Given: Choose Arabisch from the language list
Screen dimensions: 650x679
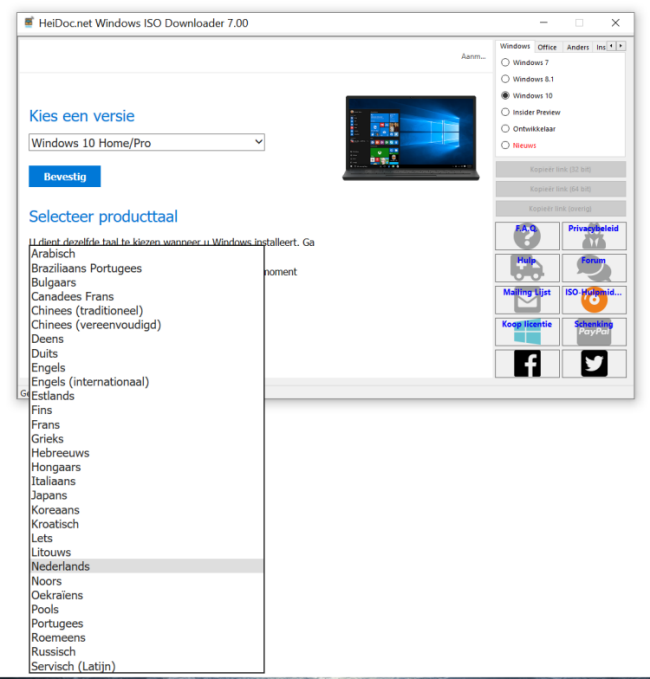Looking at the screenshot, I should [x=147, y=253].
